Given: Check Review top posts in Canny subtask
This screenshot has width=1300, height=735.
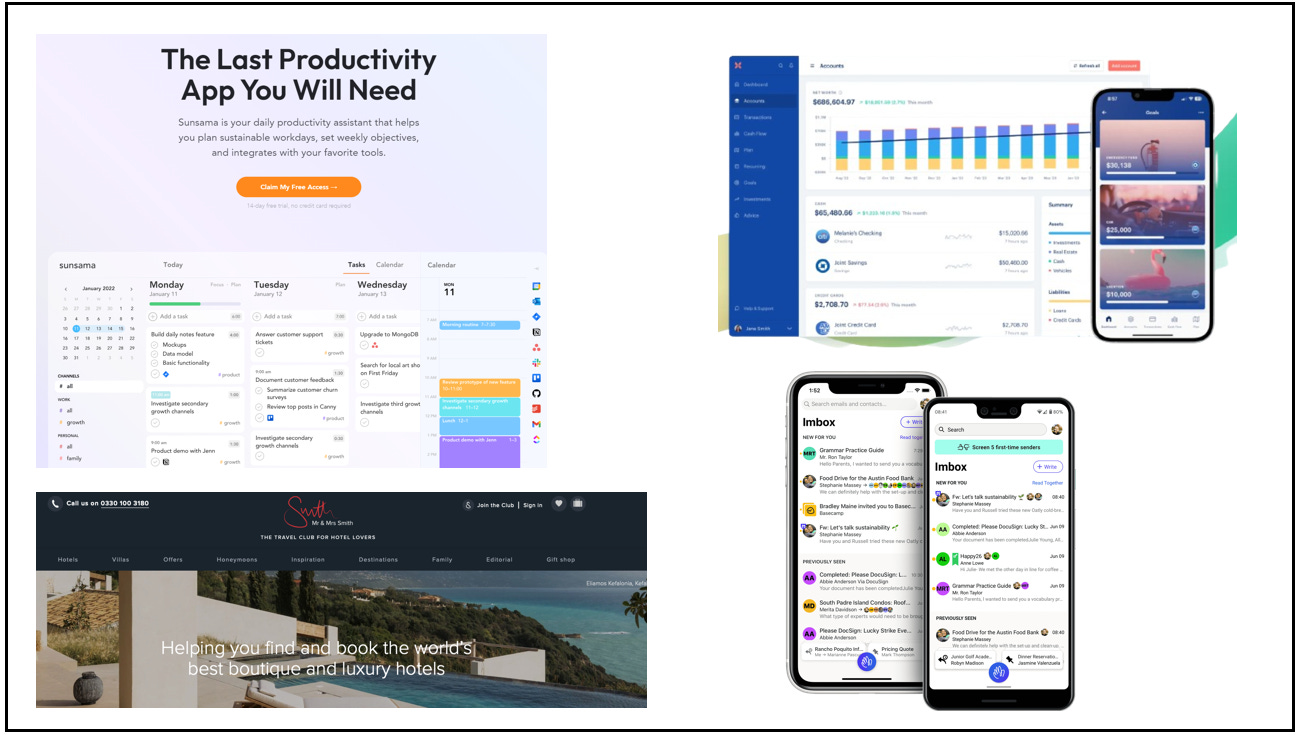Looking at the screenshot, I should [x=259, y=407].
